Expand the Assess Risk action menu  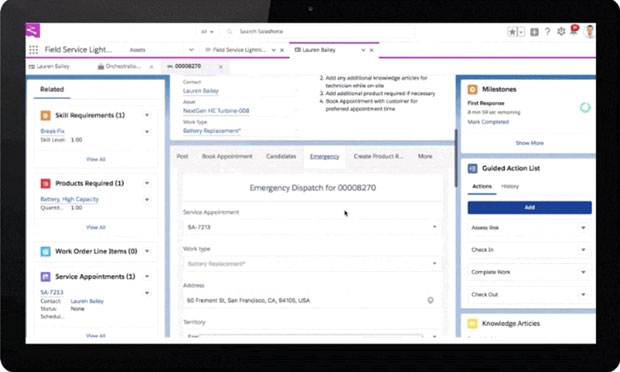tap(583, 228)
